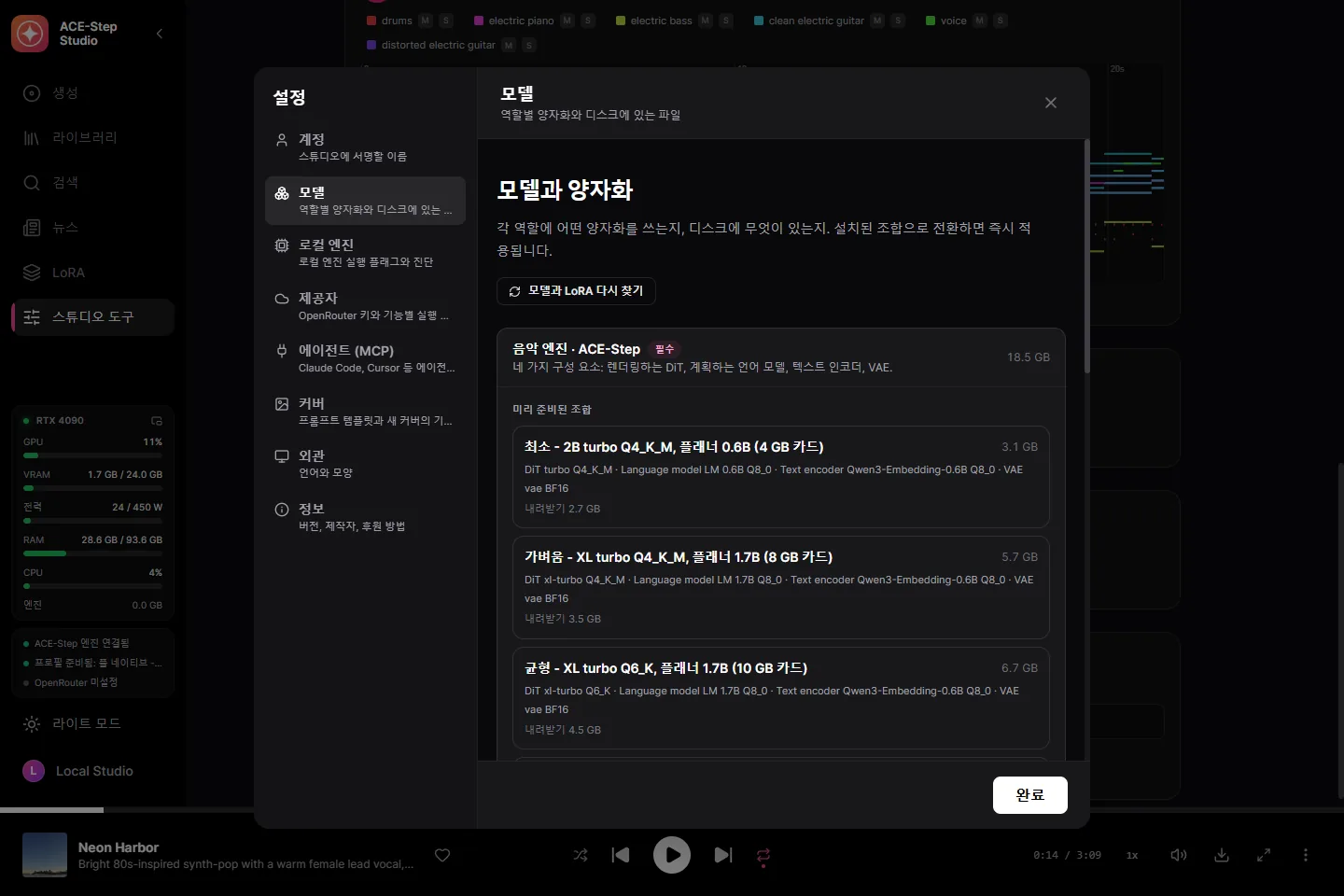The image size is (1344, 896).
Task: Click the settings dialog vertical scrollbar
Action: click(1086, 257)
